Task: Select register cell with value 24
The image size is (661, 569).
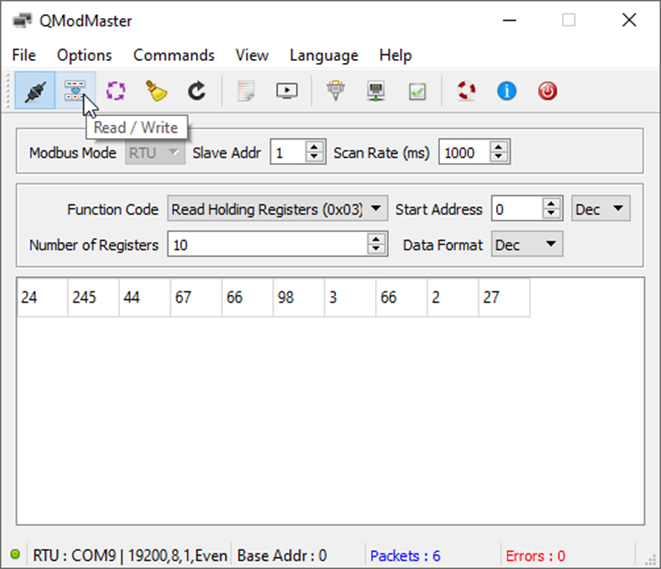Action: pyautogui.click(x=42, y=297)
